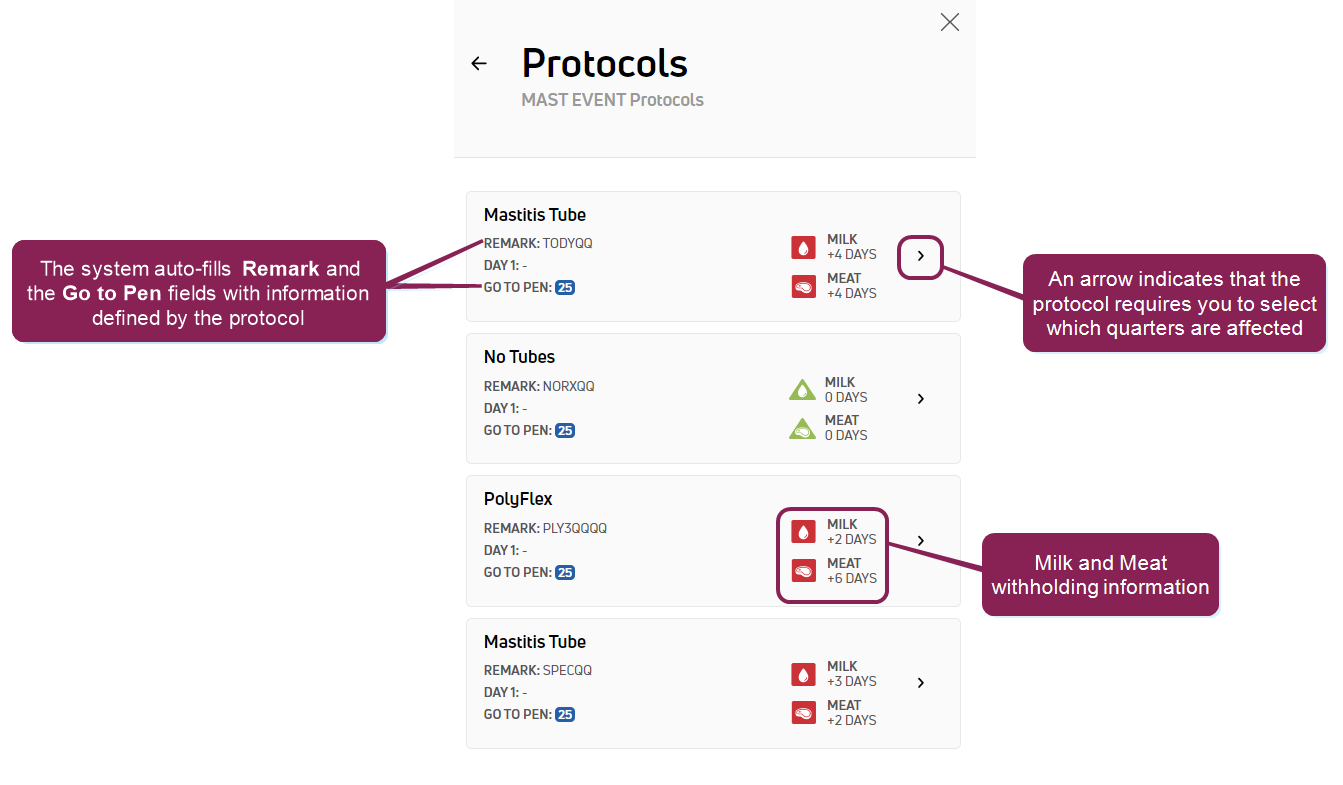
Task: Expand the No Tubes protocol chevron
Action: [x=921, y=399]
